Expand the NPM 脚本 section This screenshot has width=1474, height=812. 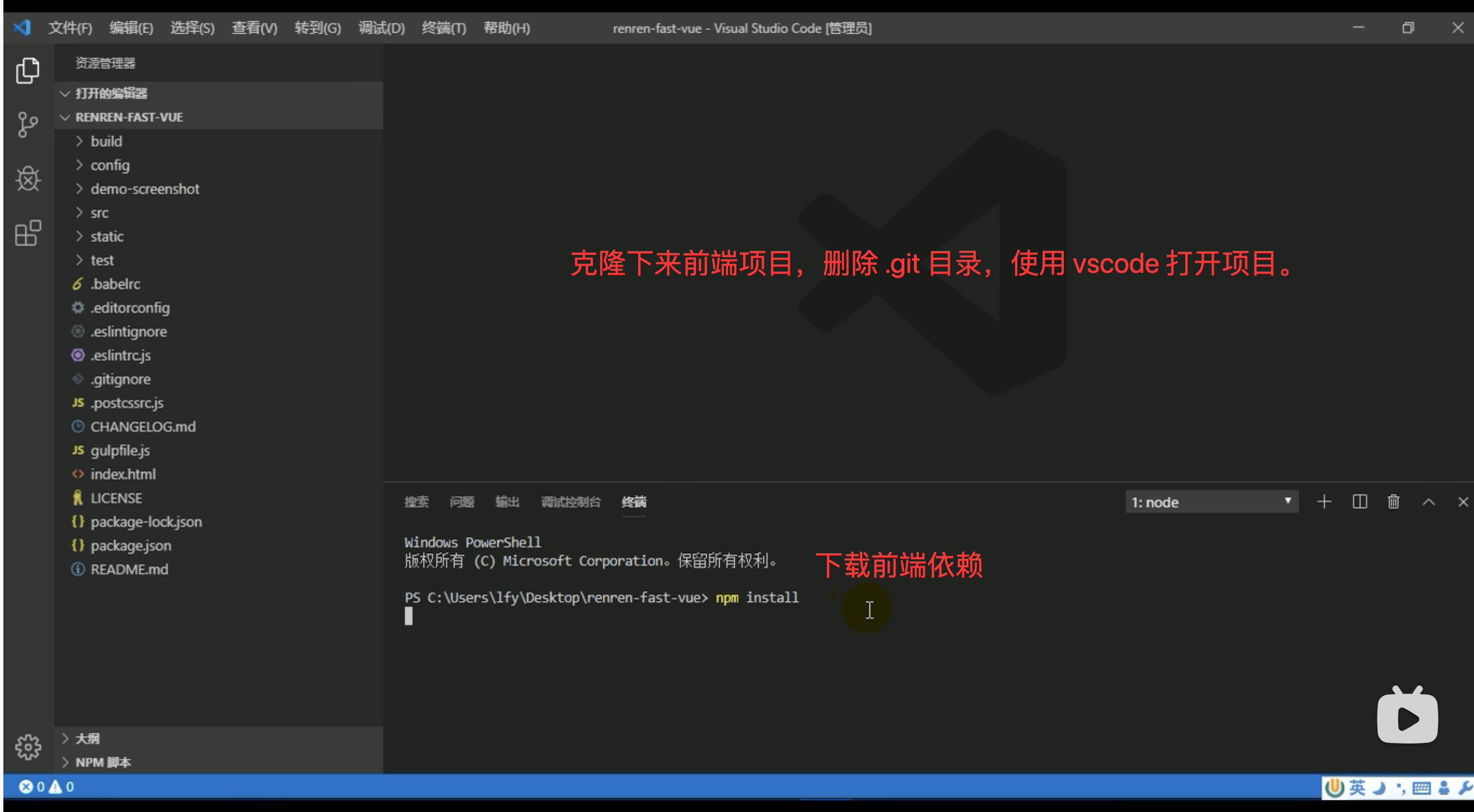click(x=103, y=762)
